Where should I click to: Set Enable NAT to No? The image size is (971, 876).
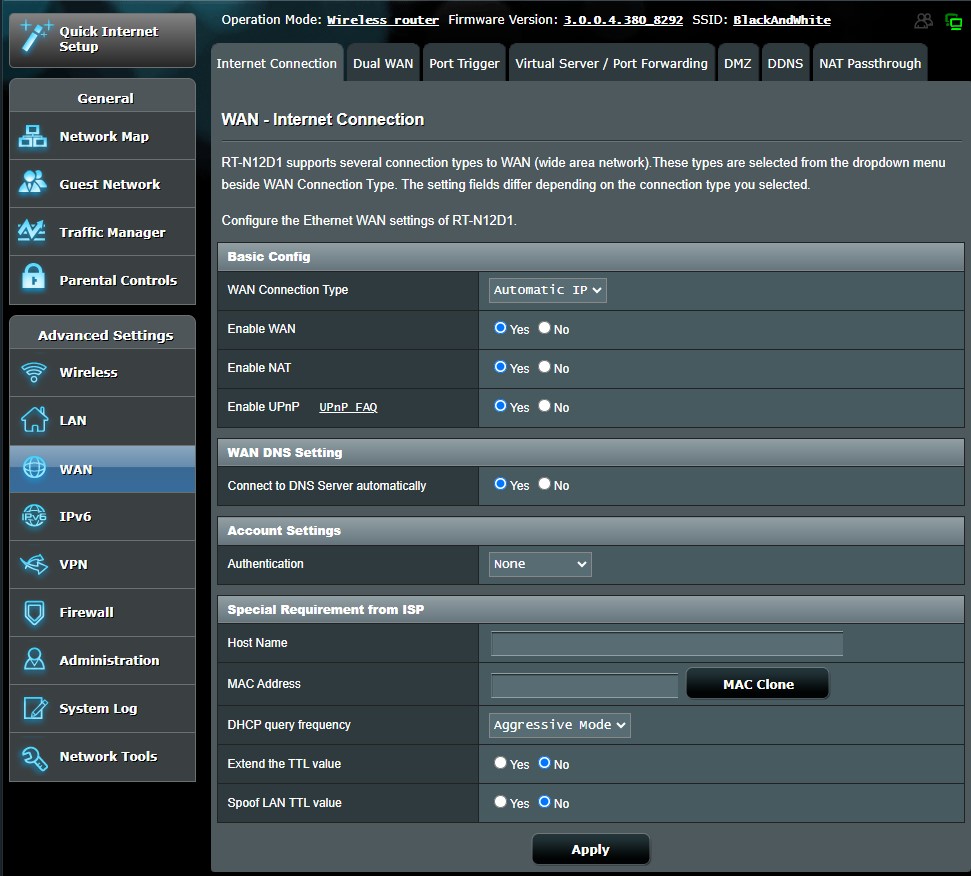point(545,367)
